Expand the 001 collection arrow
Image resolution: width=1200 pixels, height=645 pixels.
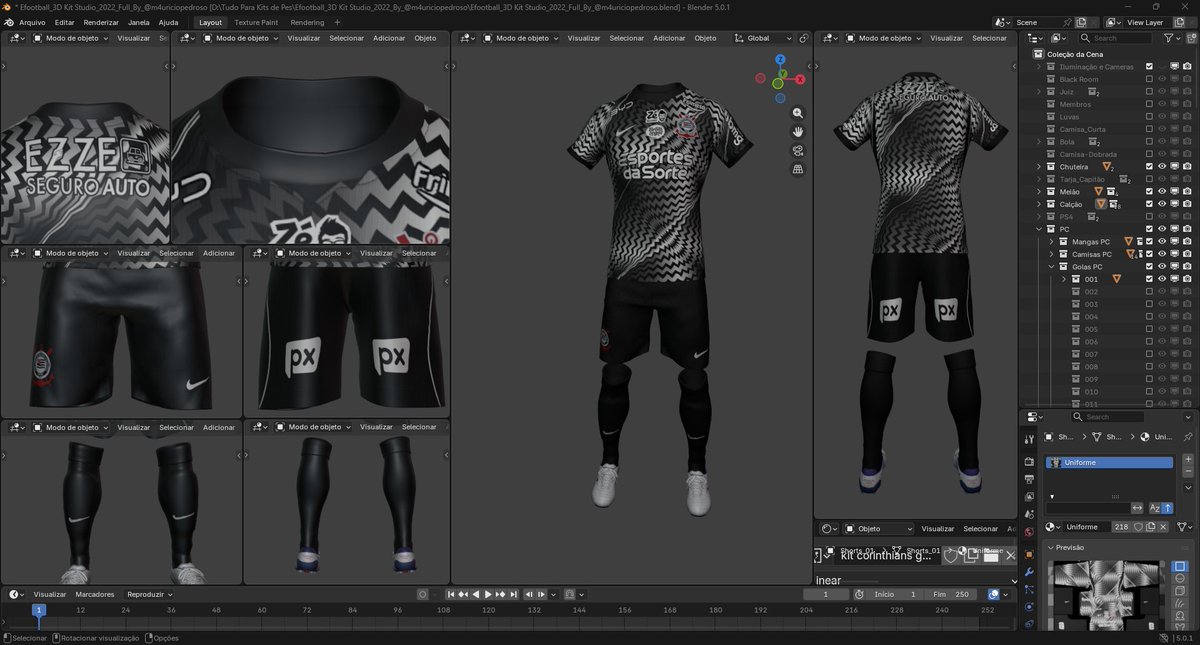[x=1064, y=279]
